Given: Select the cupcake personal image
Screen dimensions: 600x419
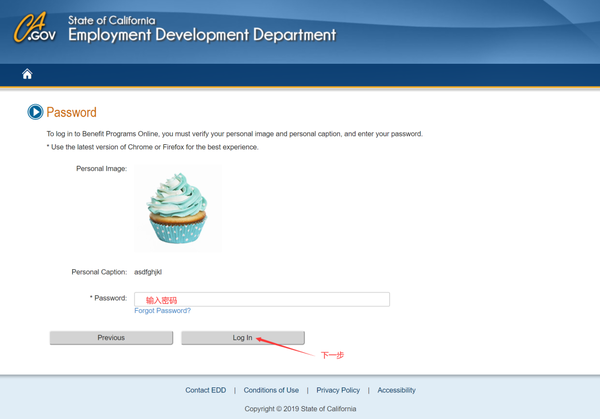Looking at the screenshot, I should coord(178,208).
